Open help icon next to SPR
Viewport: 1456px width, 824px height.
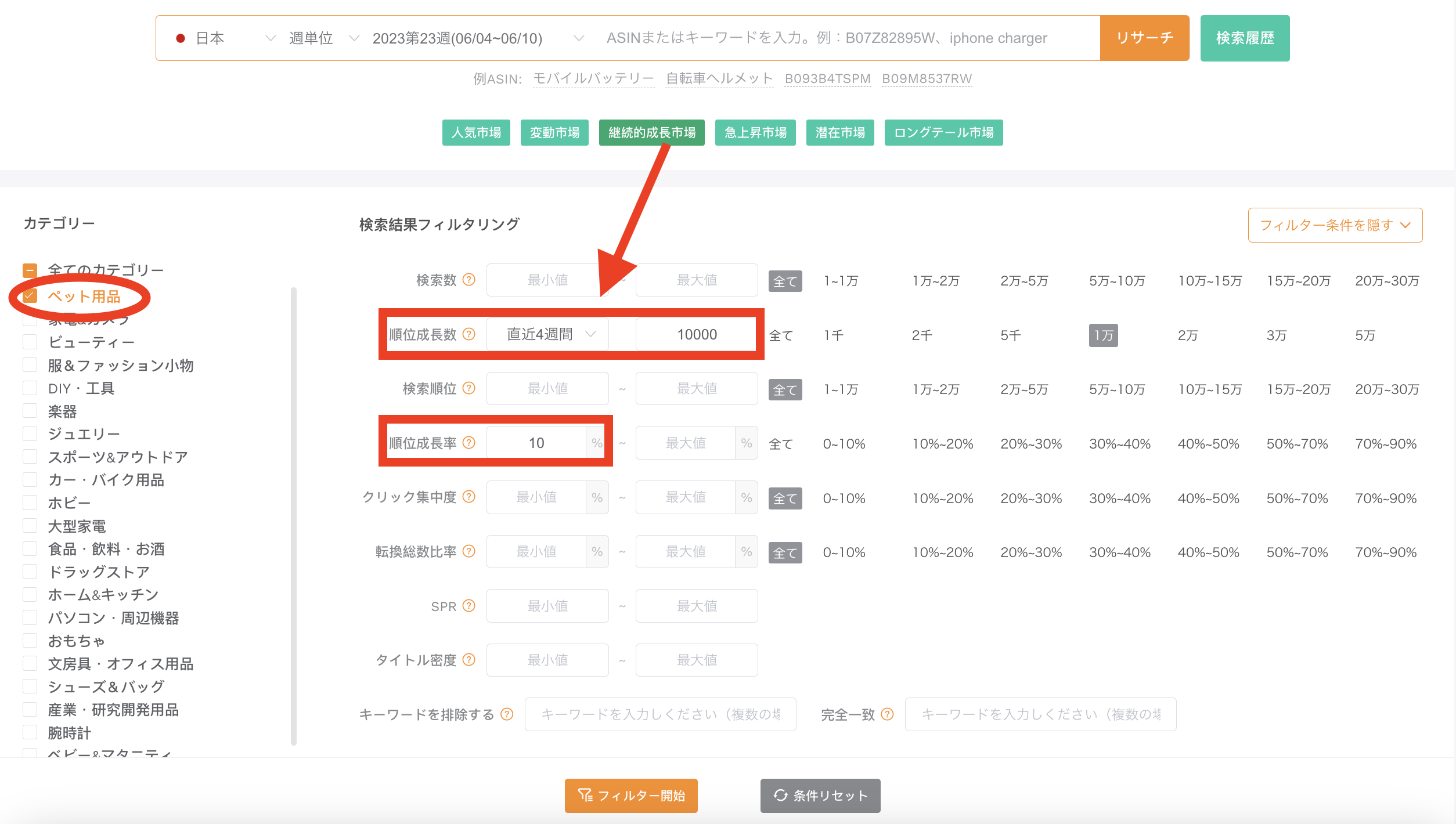click(x=469, y=606)
